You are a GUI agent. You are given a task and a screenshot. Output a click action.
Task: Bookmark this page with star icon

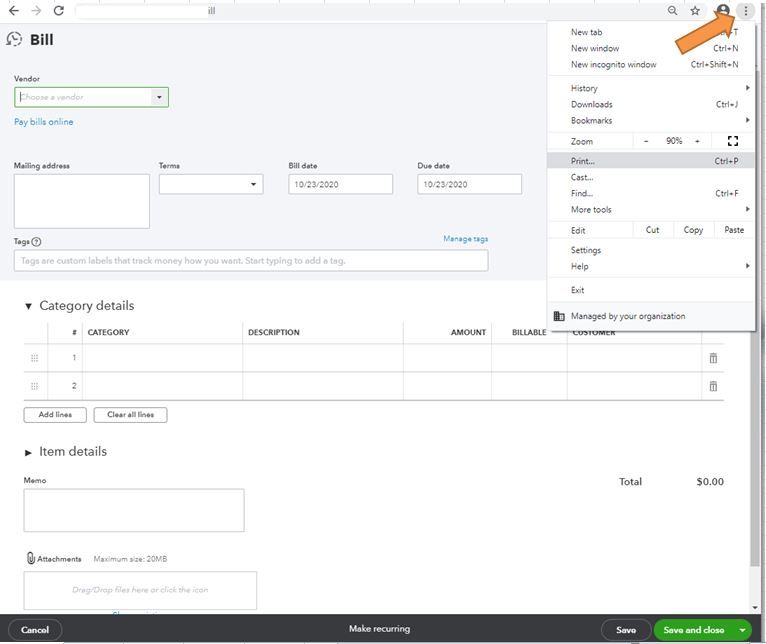pyautogui.click(x=695, y=10)
